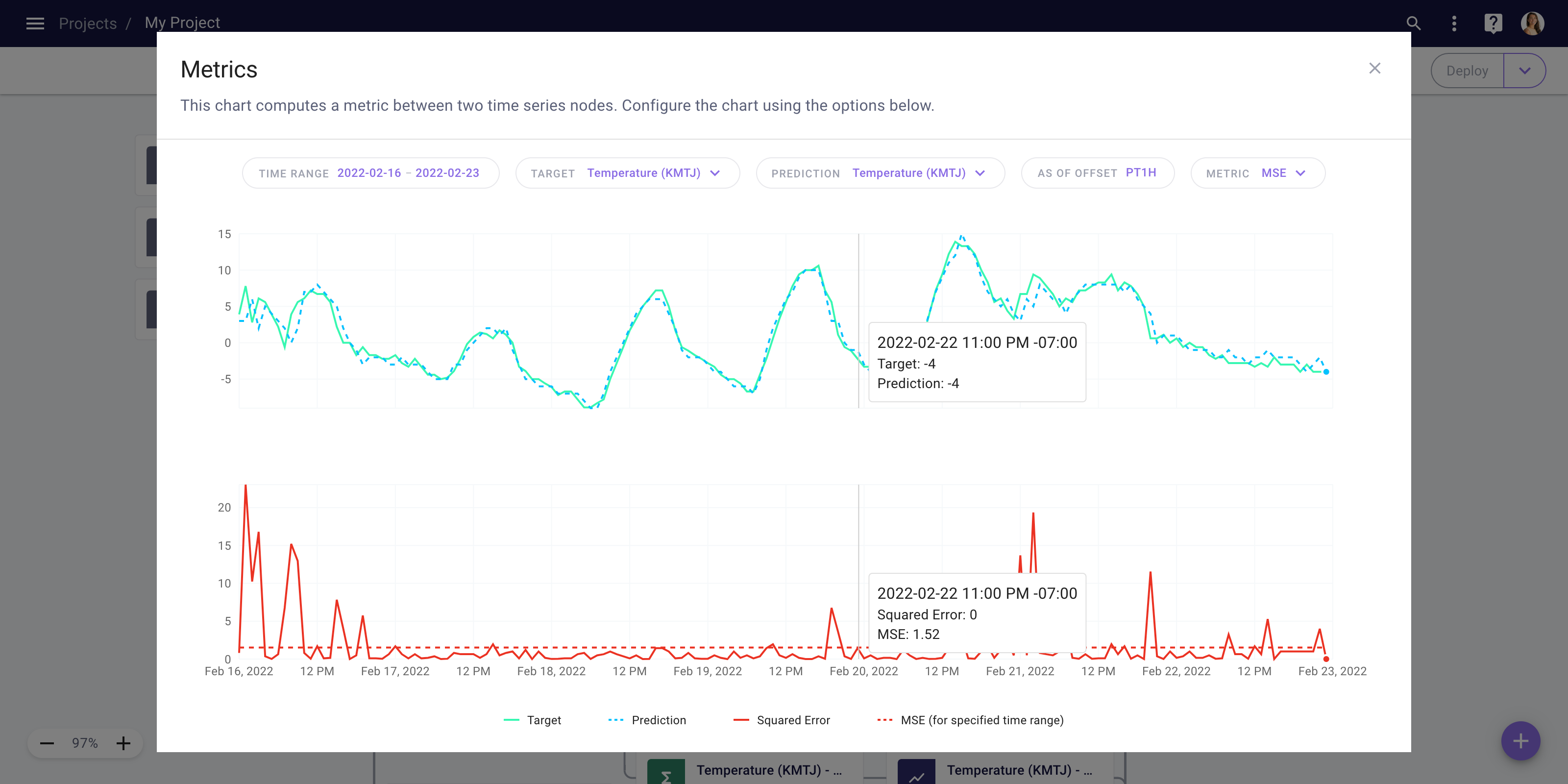Click the green sigma node icon
1568x784 pixels.
coord(665,772)
